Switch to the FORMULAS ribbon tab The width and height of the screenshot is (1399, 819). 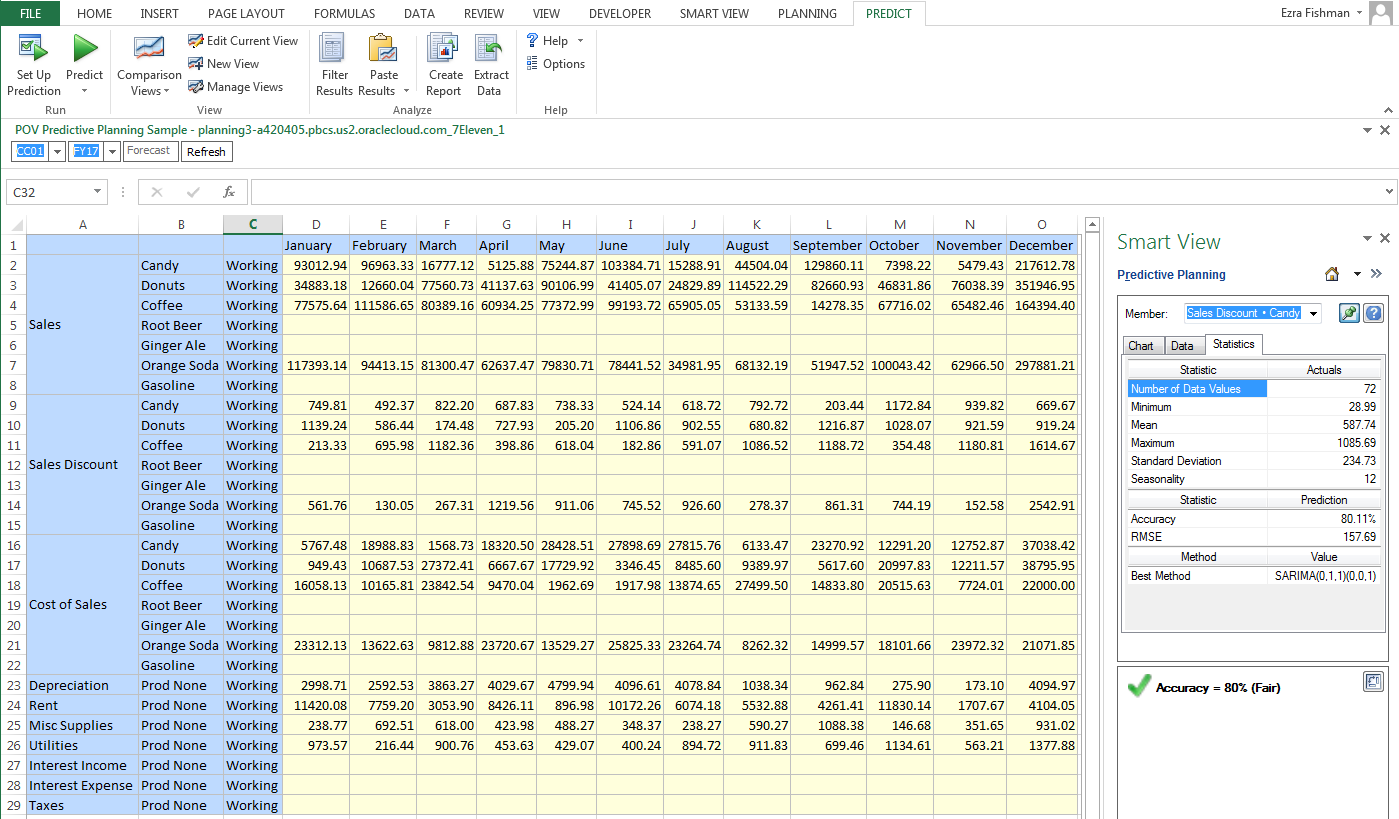pyautogui.click(x=344, y=13)
